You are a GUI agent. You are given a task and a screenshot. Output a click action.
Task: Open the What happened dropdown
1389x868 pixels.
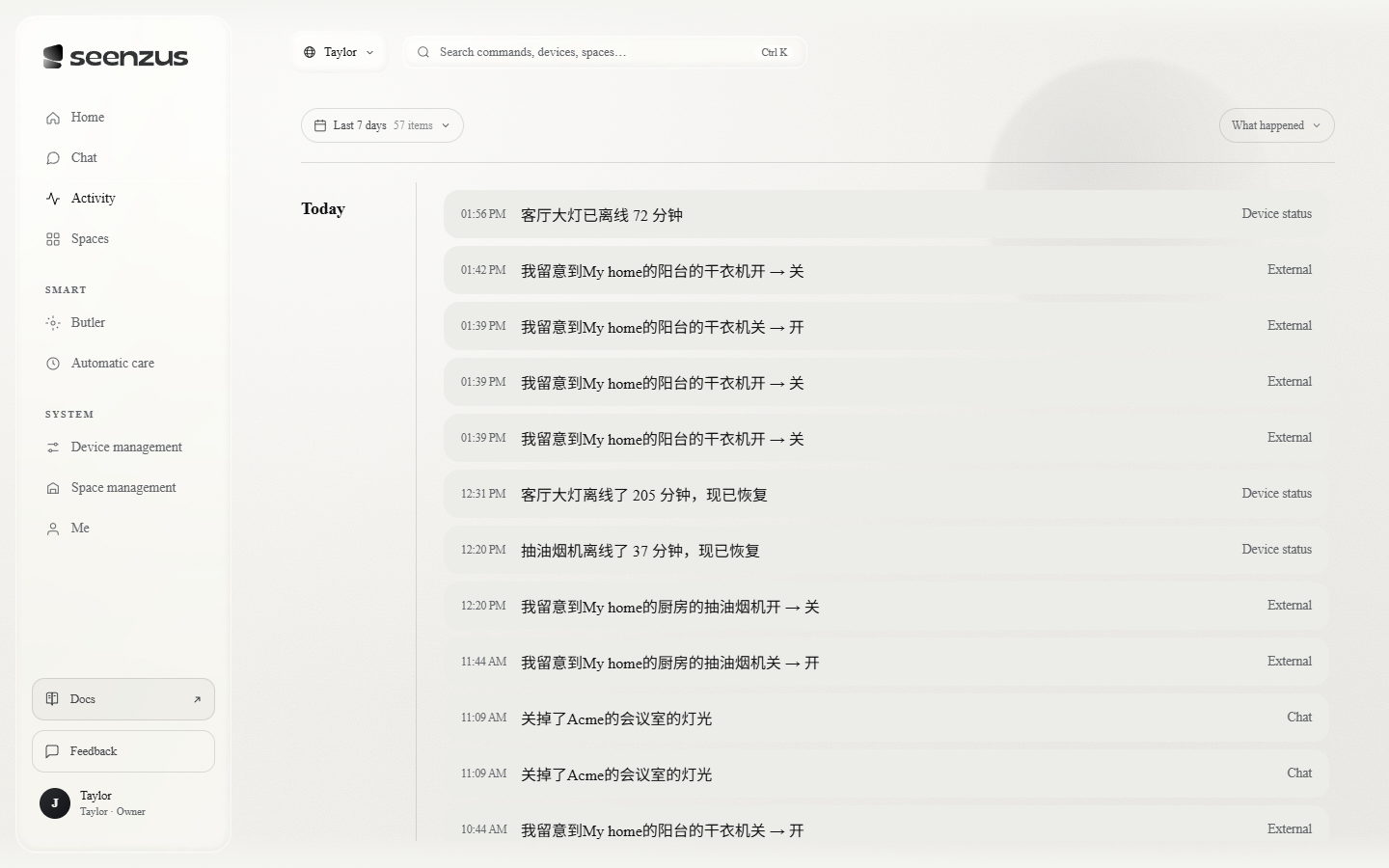[x=1276, y=125]
